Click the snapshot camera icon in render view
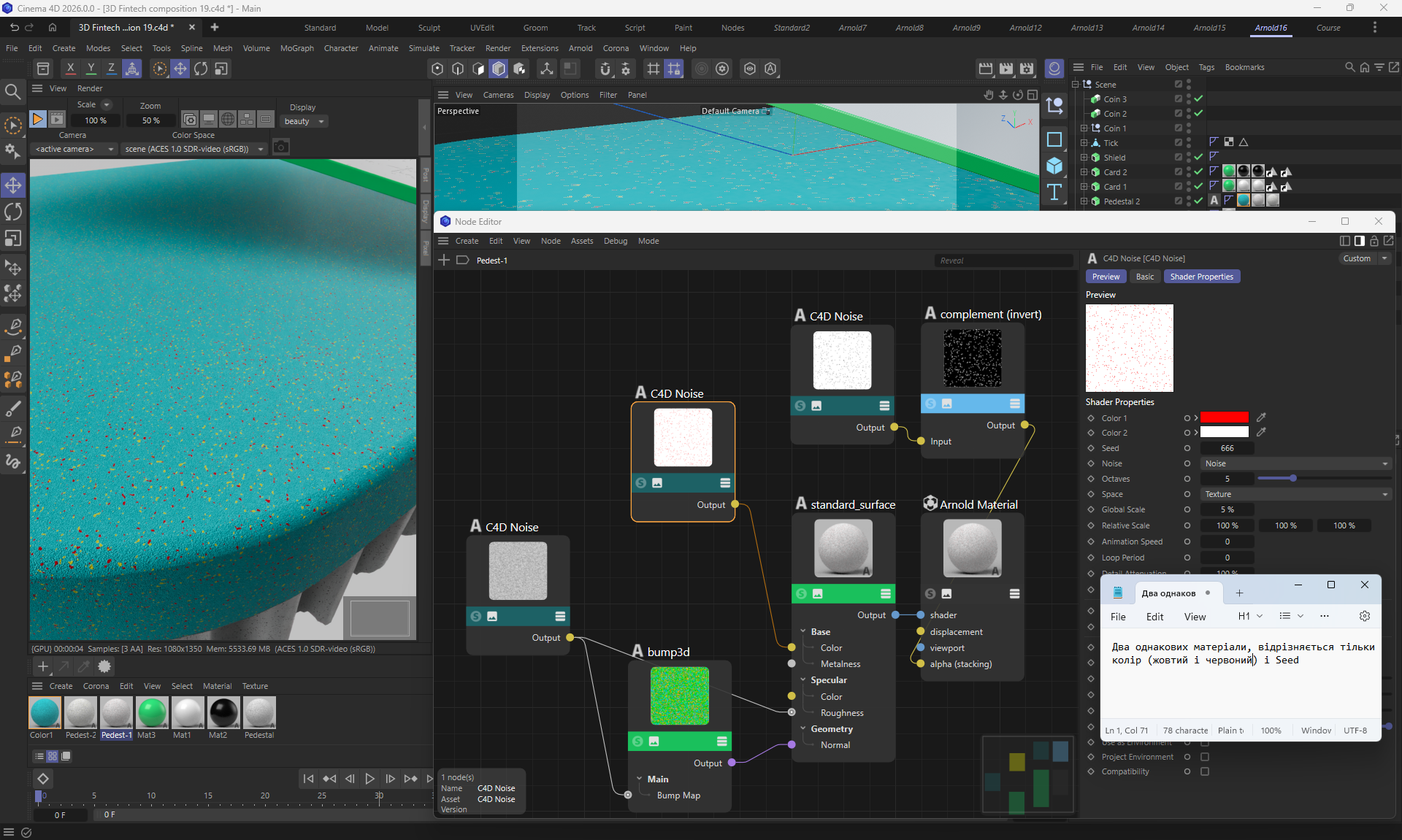 [x=281, y=148]
